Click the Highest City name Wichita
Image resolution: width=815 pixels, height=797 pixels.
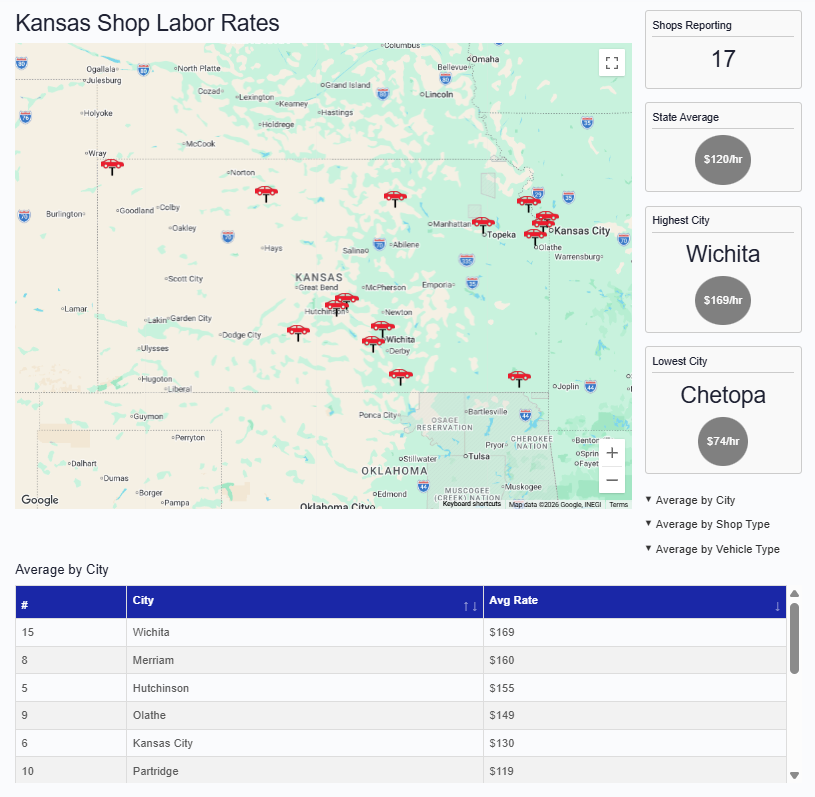723,254
